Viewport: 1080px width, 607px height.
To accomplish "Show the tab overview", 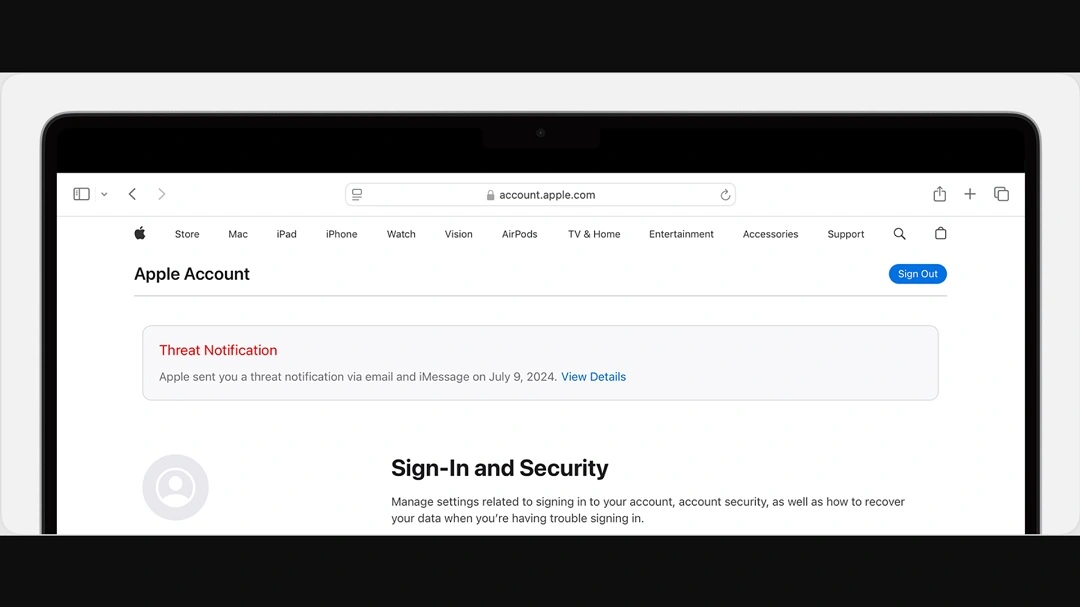I will [1001, 193].
